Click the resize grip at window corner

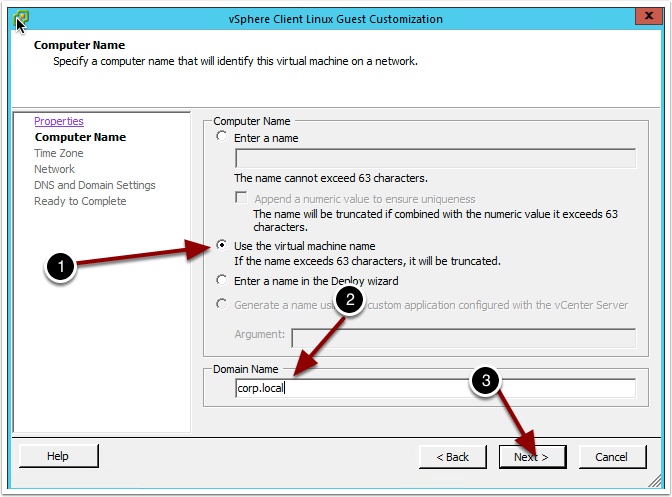point(654,481)
